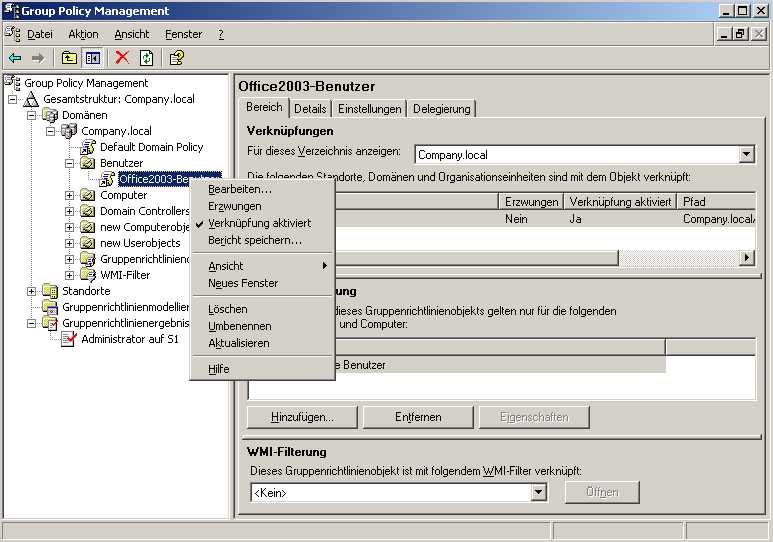Click the Gruppenrichtlinienmodellierung icon
Viewport: 773px width, 542px height.
[x=50, y=307]
